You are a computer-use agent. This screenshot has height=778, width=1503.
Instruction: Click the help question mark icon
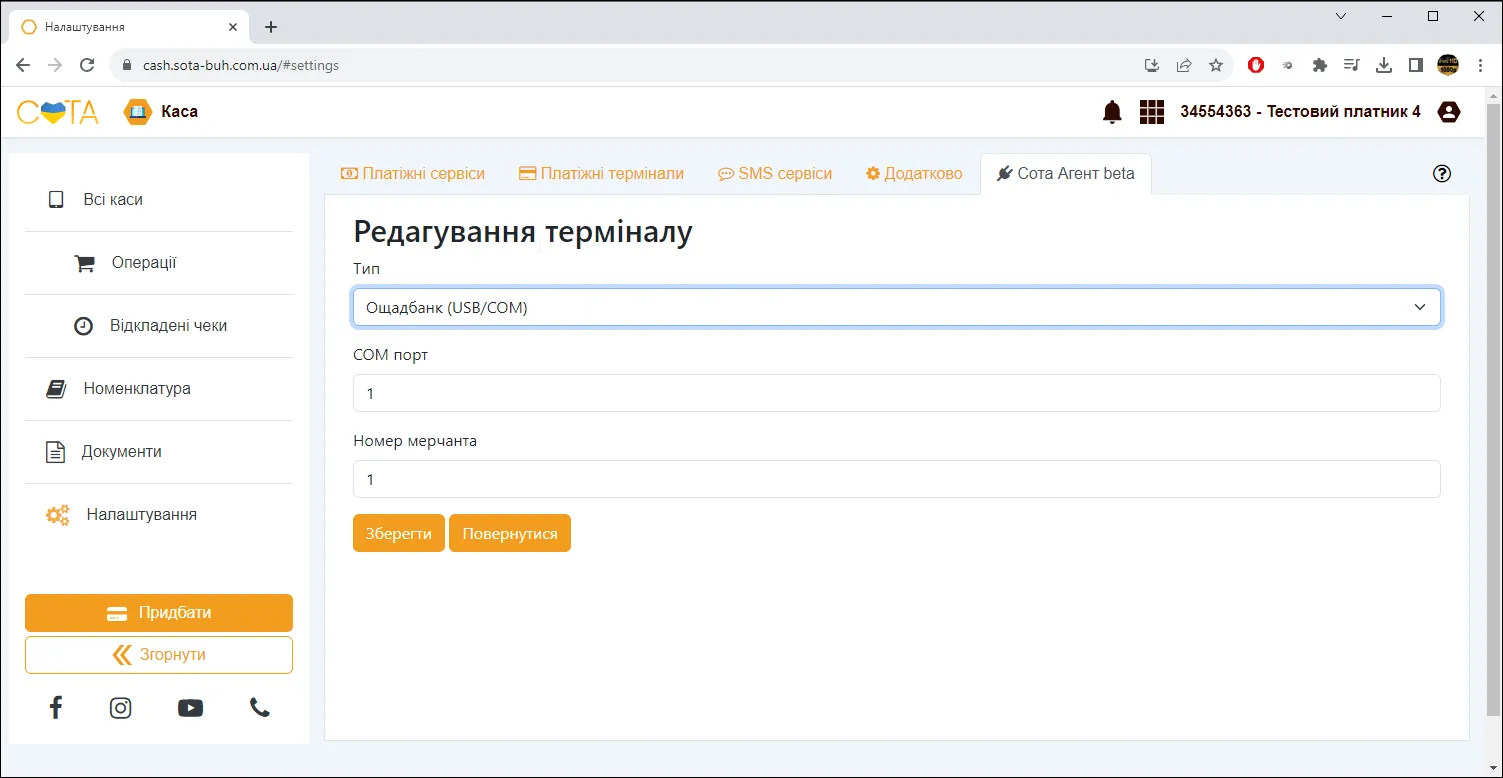tap(1442, 173)
